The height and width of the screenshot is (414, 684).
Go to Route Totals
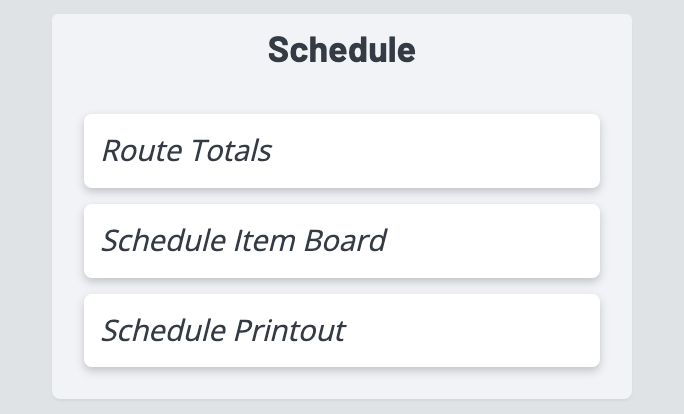[341, 151]
